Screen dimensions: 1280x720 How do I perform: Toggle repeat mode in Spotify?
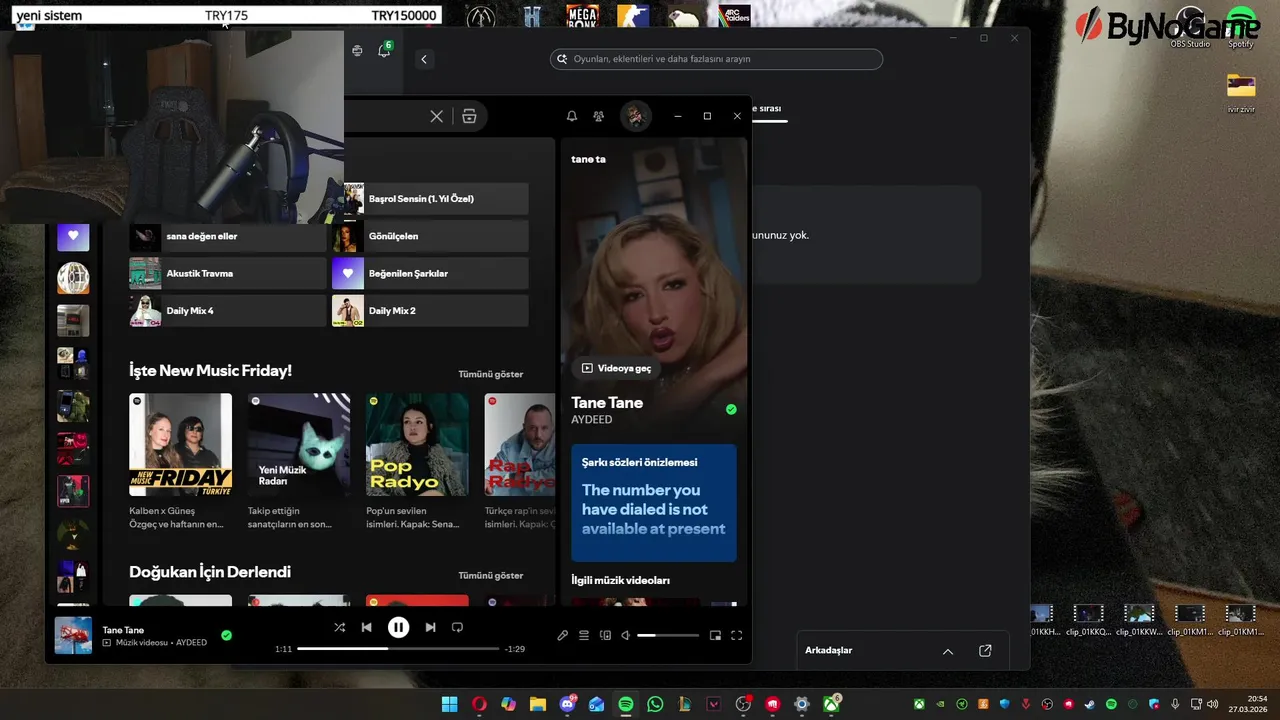pyautogui.click(x=458, y=627)
